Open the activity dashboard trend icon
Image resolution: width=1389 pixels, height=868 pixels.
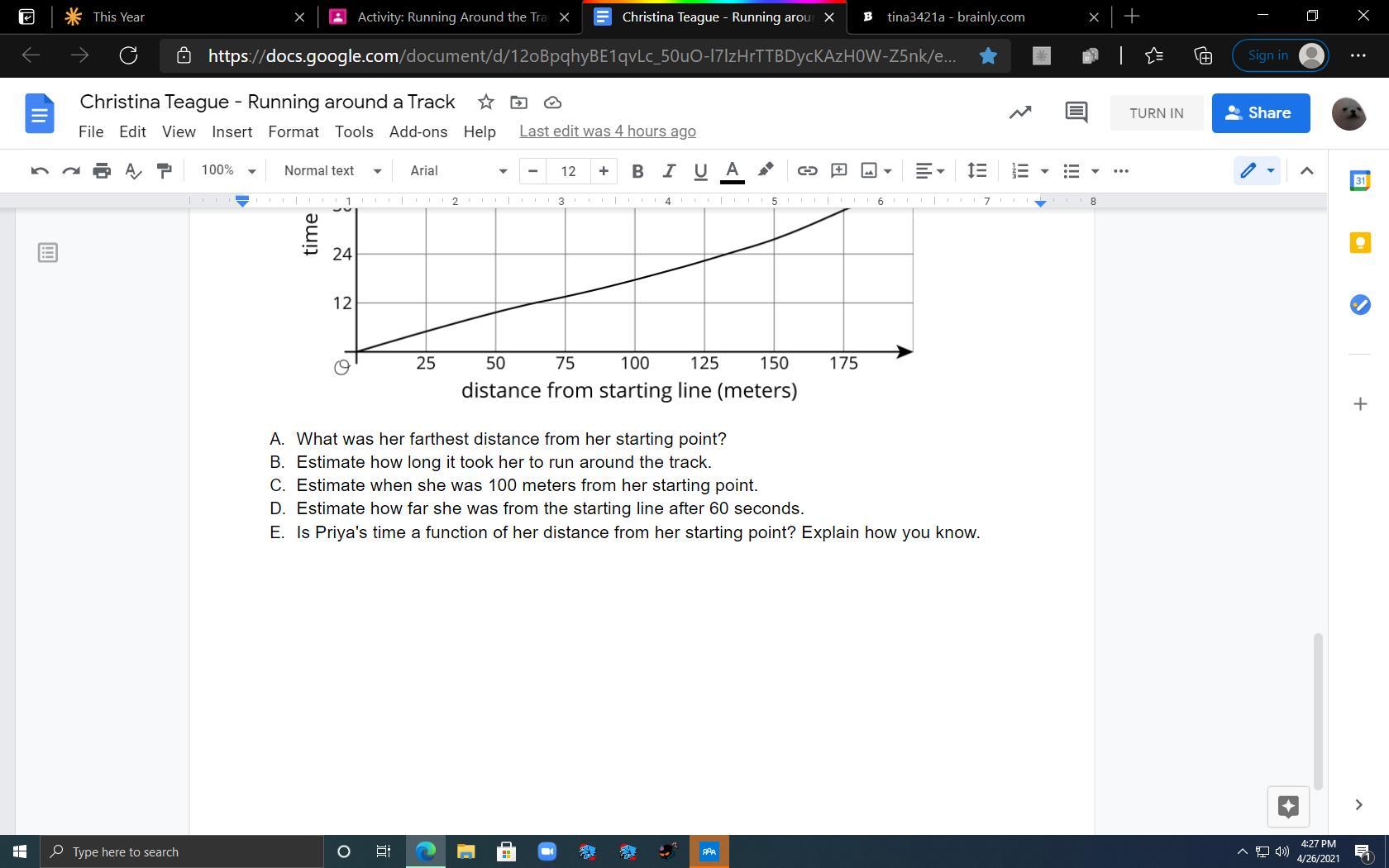(x=1020, y=112)
